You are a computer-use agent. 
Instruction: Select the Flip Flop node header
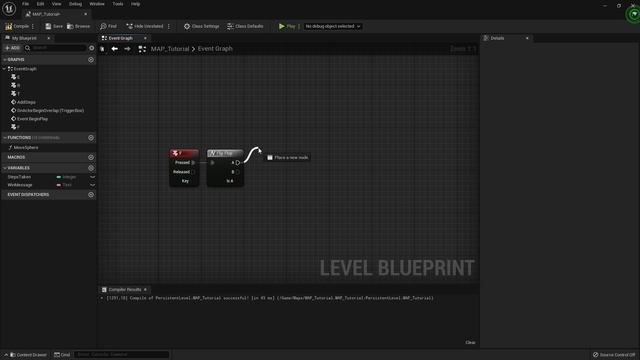tap(225, 153)
